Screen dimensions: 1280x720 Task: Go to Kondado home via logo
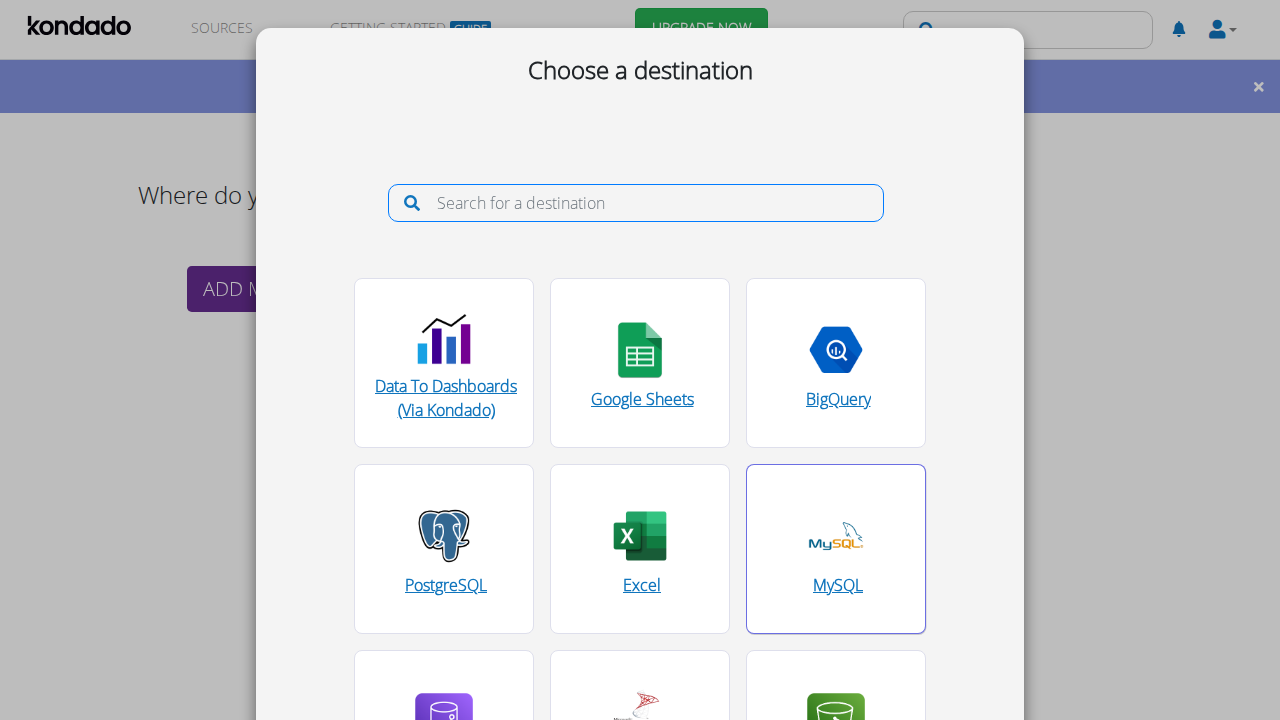click(79, 26)
